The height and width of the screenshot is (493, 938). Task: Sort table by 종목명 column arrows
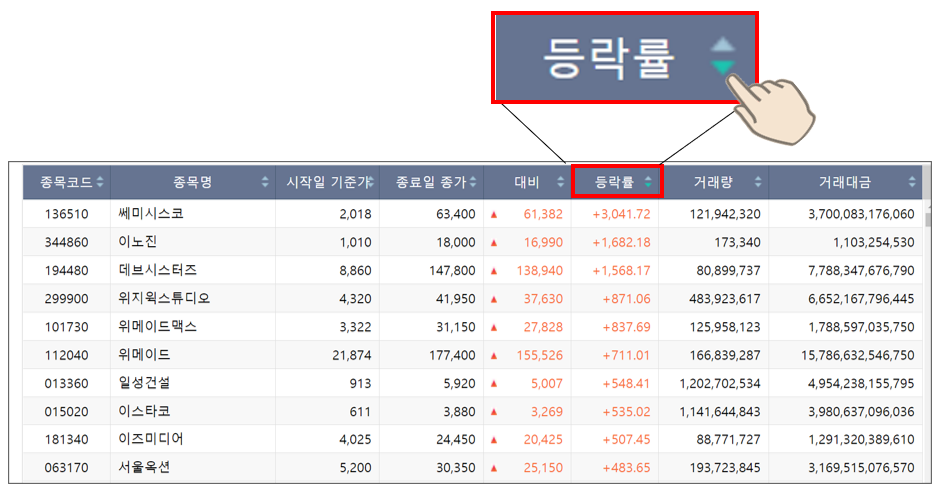pos(265,182)
